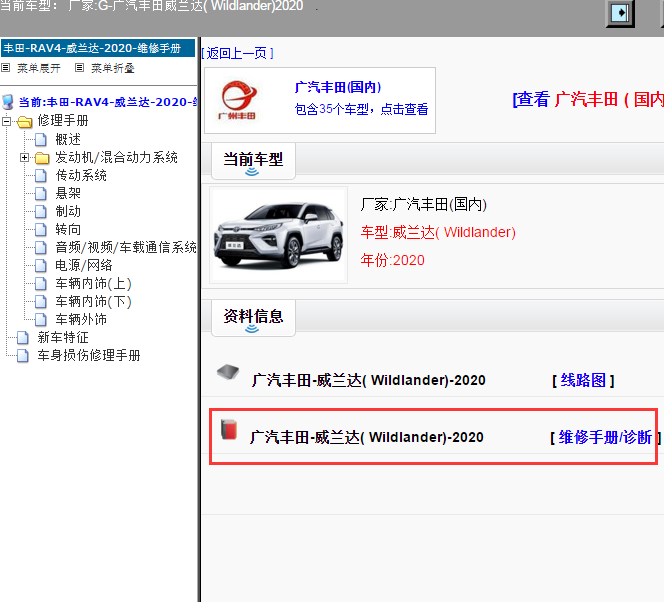Image resolution: width=664 pixels, height=602 pixels.
Task: Open 电源/网络 tree entry
Action: click(84, 265)
